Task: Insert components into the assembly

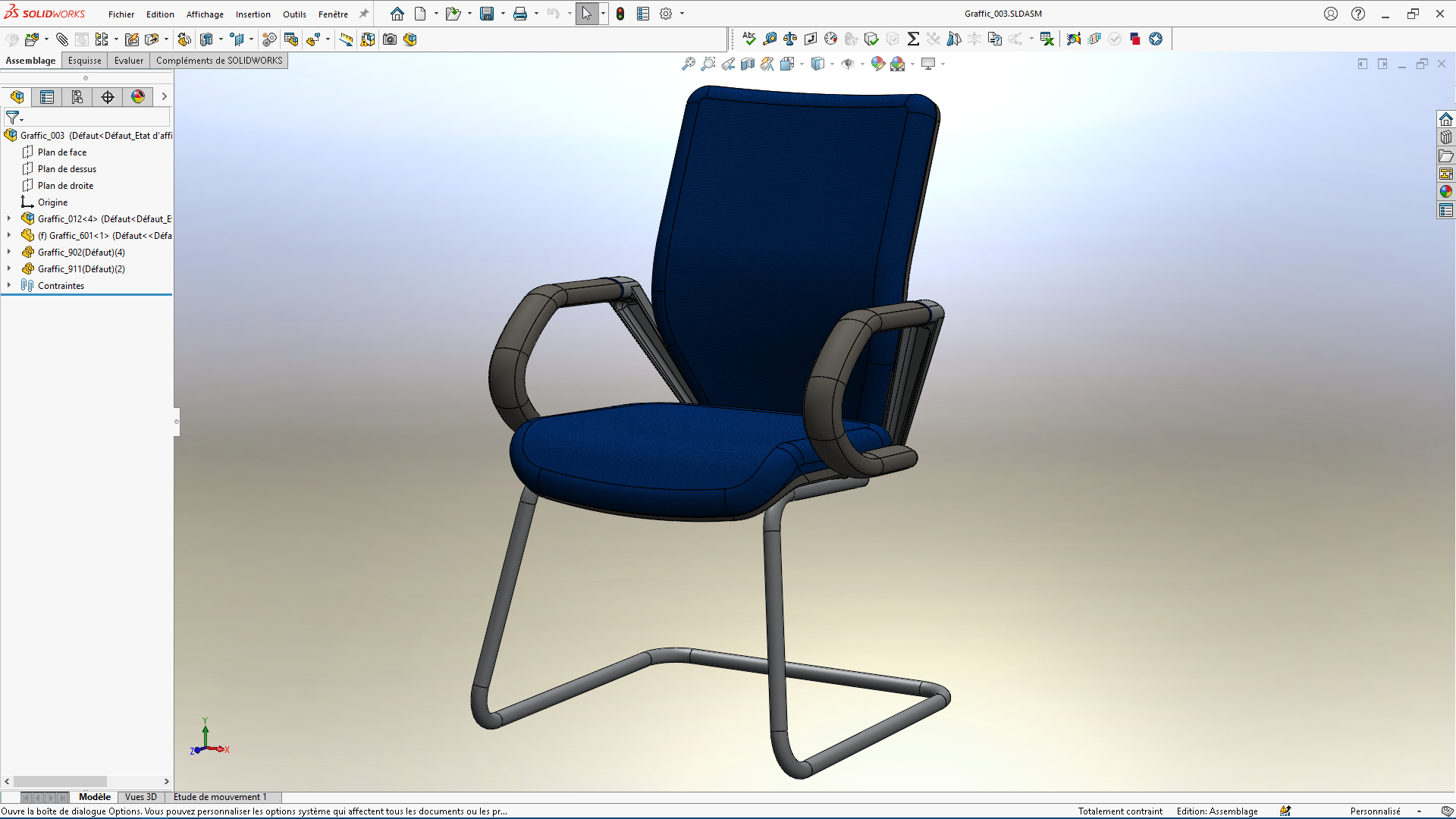Action: click(31, 39)
